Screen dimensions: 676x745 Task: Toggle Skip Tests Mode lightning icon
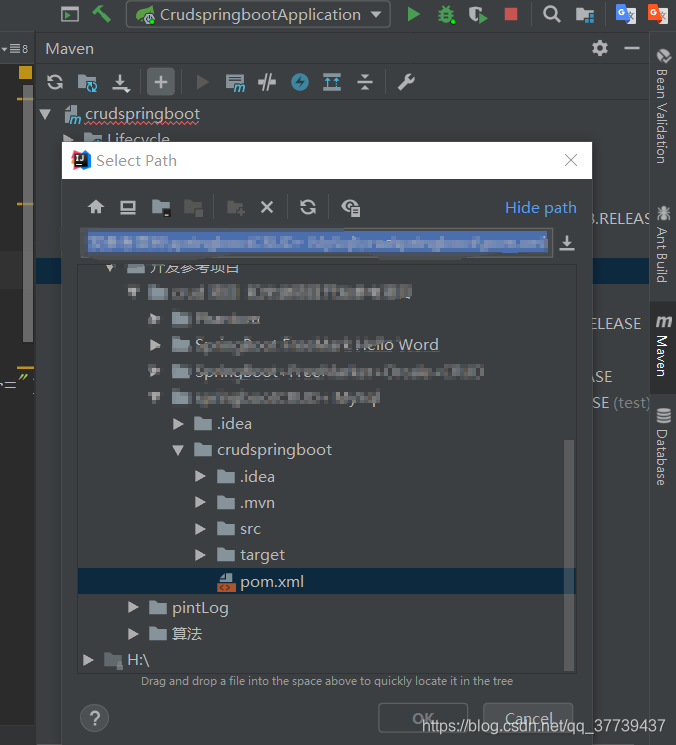pyautogui.click(x=299, y=82)
